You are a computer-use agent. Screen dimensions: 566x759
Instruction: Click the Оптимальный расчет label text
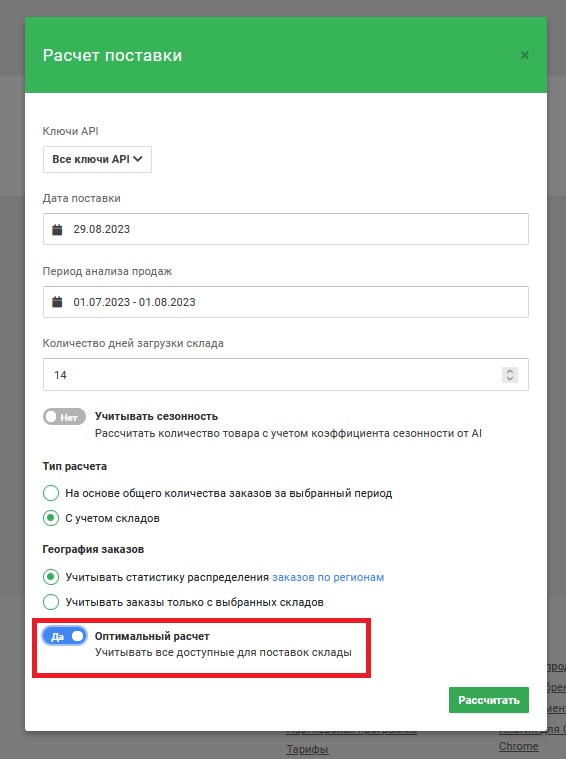coord(152,636)
